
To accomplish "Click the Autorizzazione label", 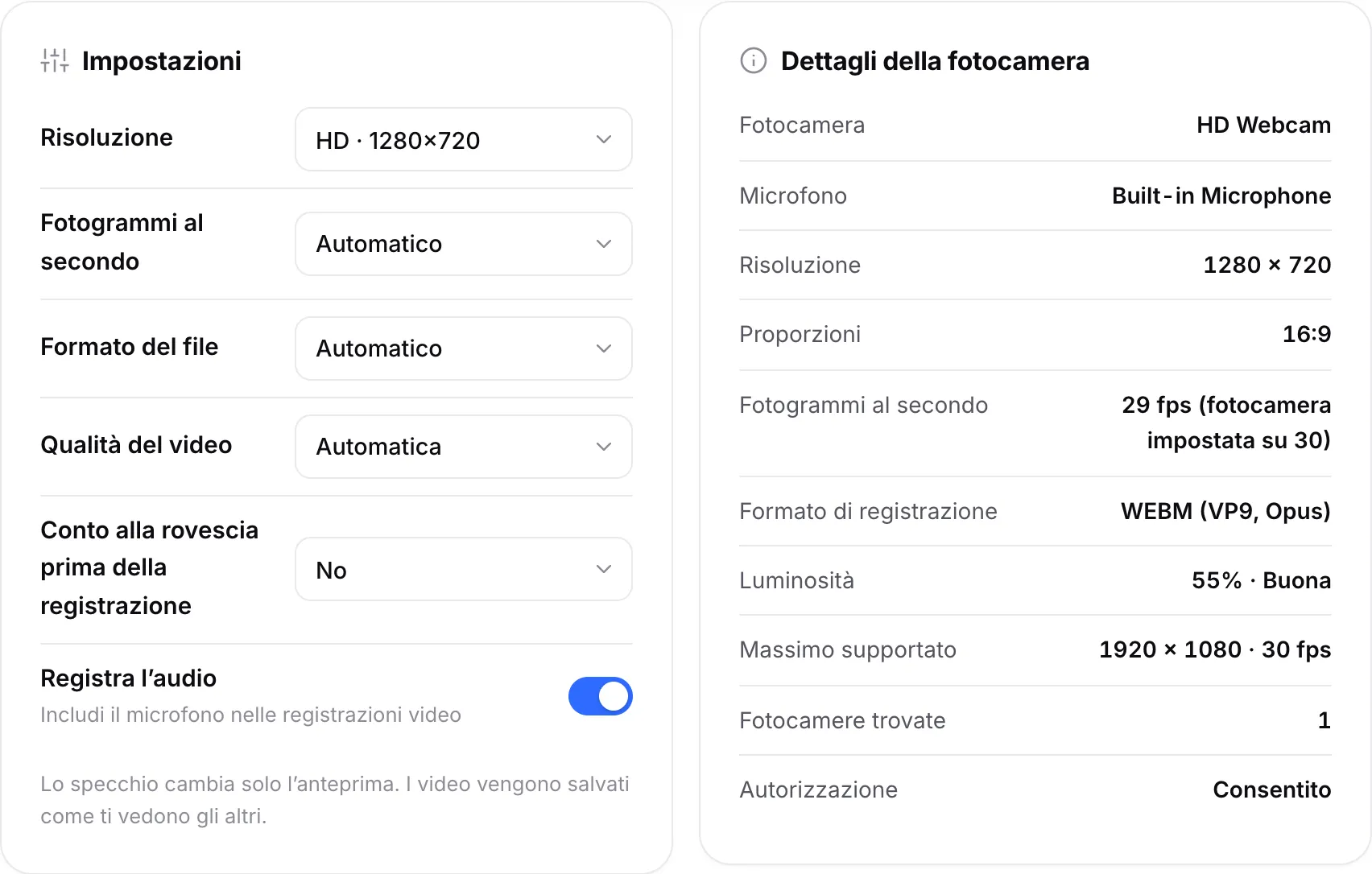I will (x=818, y=789).
